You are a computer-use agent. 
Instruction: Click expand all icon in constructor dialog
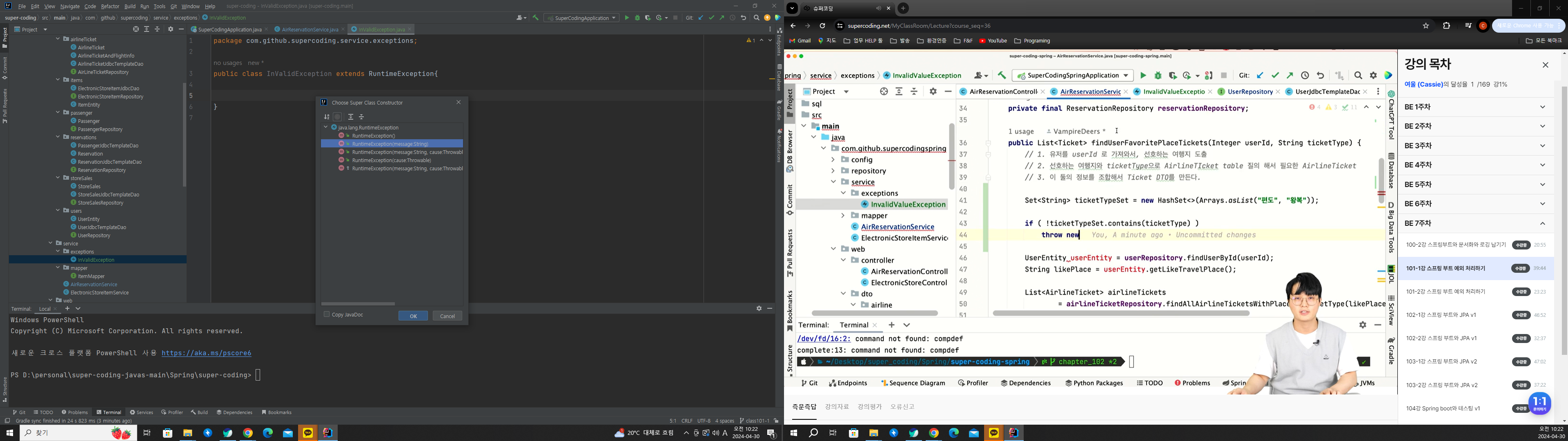pos(351,117)
